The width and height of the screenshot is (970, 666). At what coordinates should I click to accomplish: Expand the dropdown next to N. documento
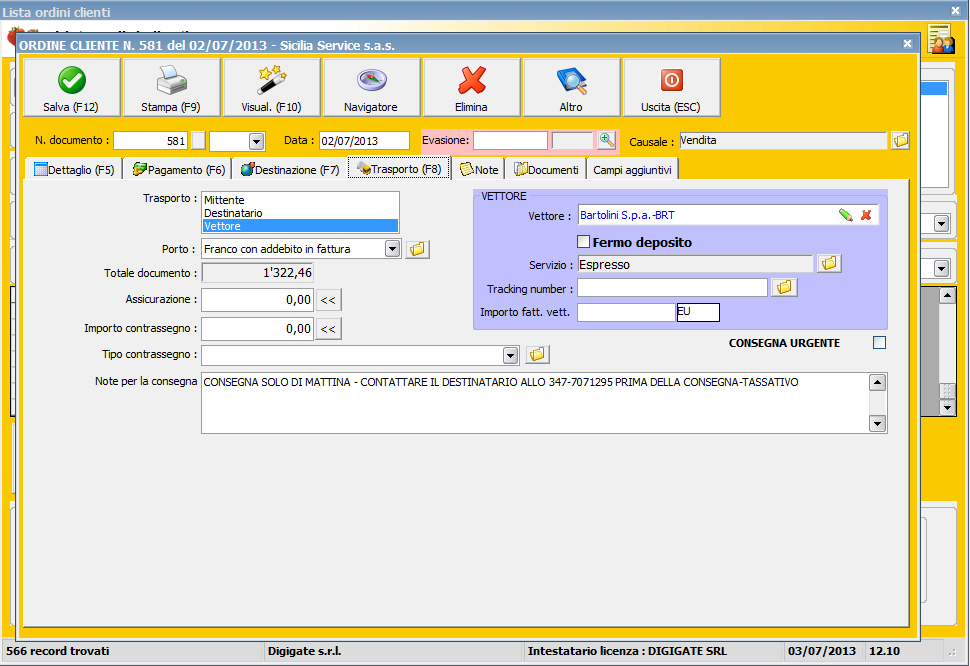point(257,142)
